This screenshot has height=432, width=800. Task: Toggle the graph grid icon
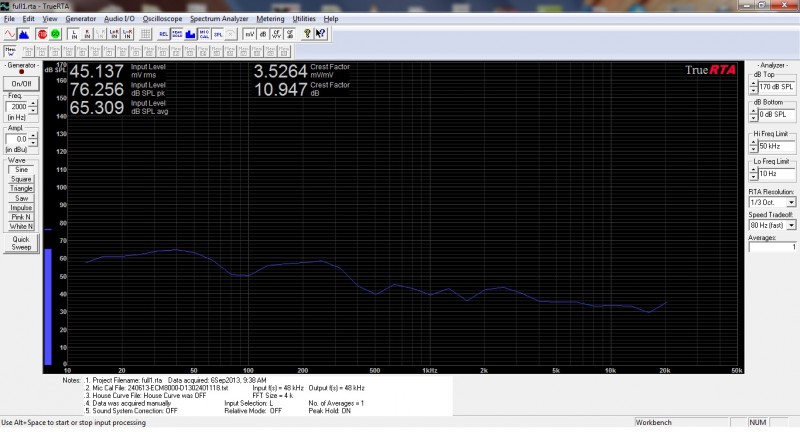(x=145, y=34)
